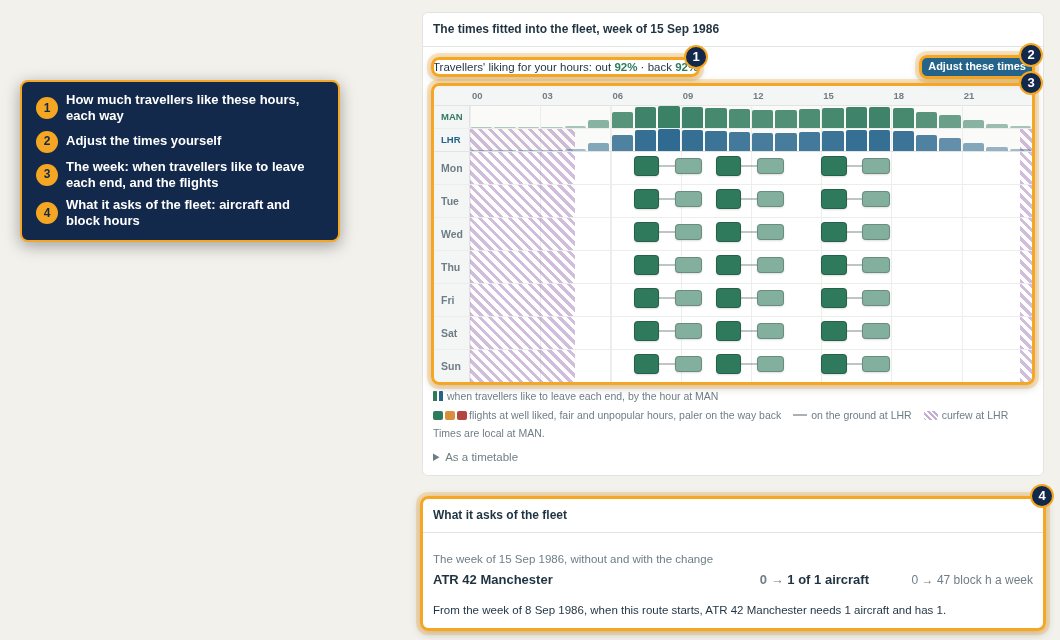Click the Sun day label

451,366
